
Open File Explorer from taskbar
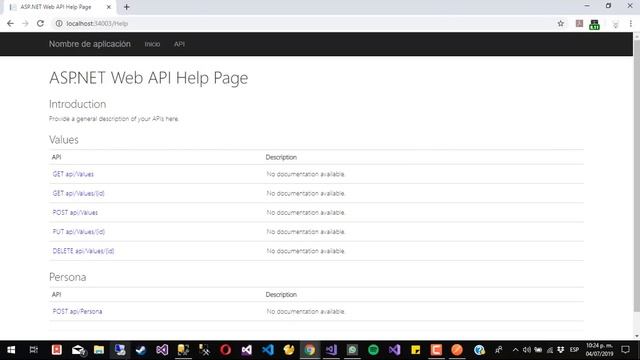point(99,350)
